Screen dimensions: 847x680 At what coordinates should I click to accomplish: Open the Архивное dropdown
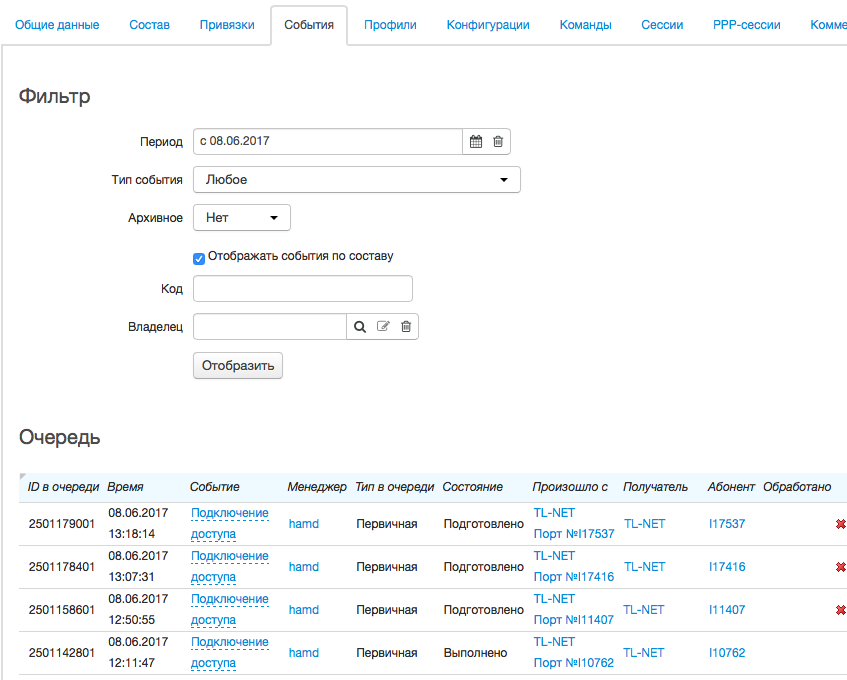pos(241,218)
